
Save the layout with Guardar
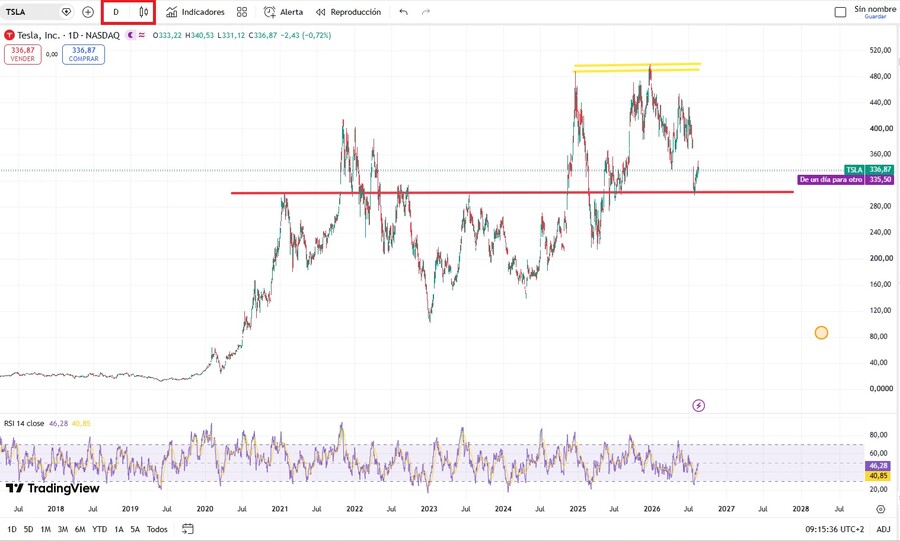[875, 17]
